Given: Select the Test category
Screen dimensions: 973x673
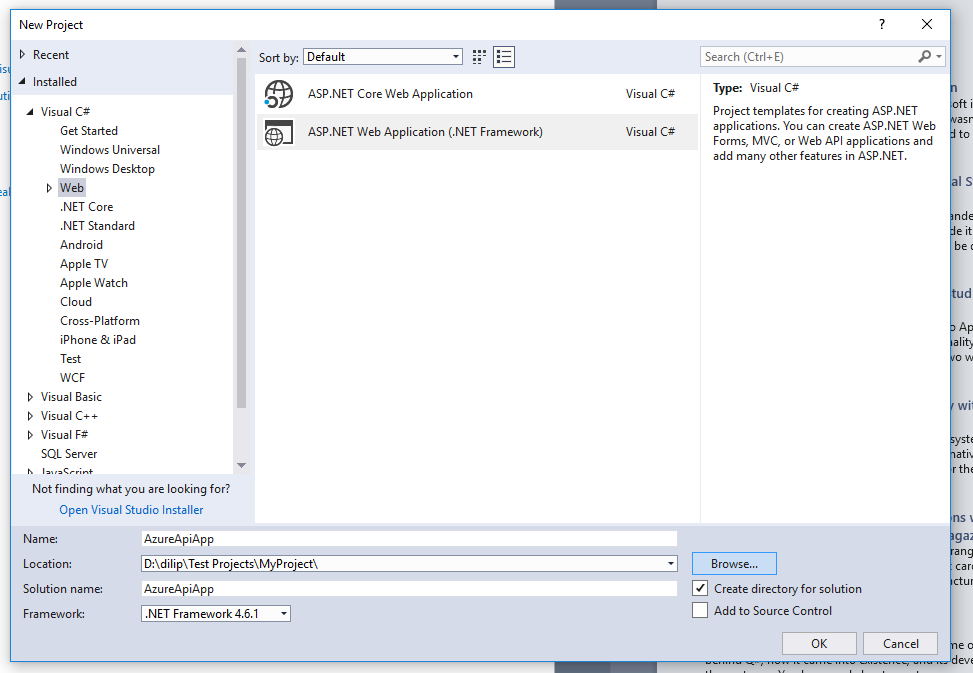Looking at the screenshot, I should tap(70, 359).
